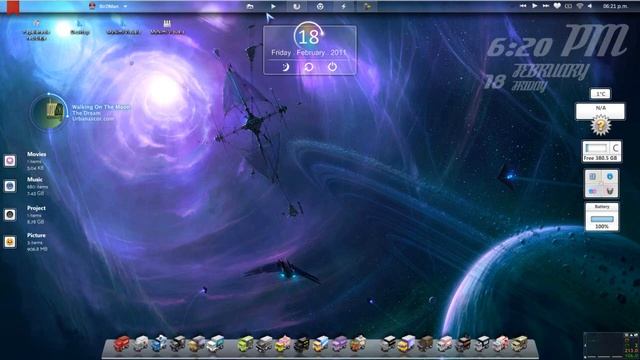
Task: Click the red bookmark tab in top-left corner
Action: coord(13,7)
